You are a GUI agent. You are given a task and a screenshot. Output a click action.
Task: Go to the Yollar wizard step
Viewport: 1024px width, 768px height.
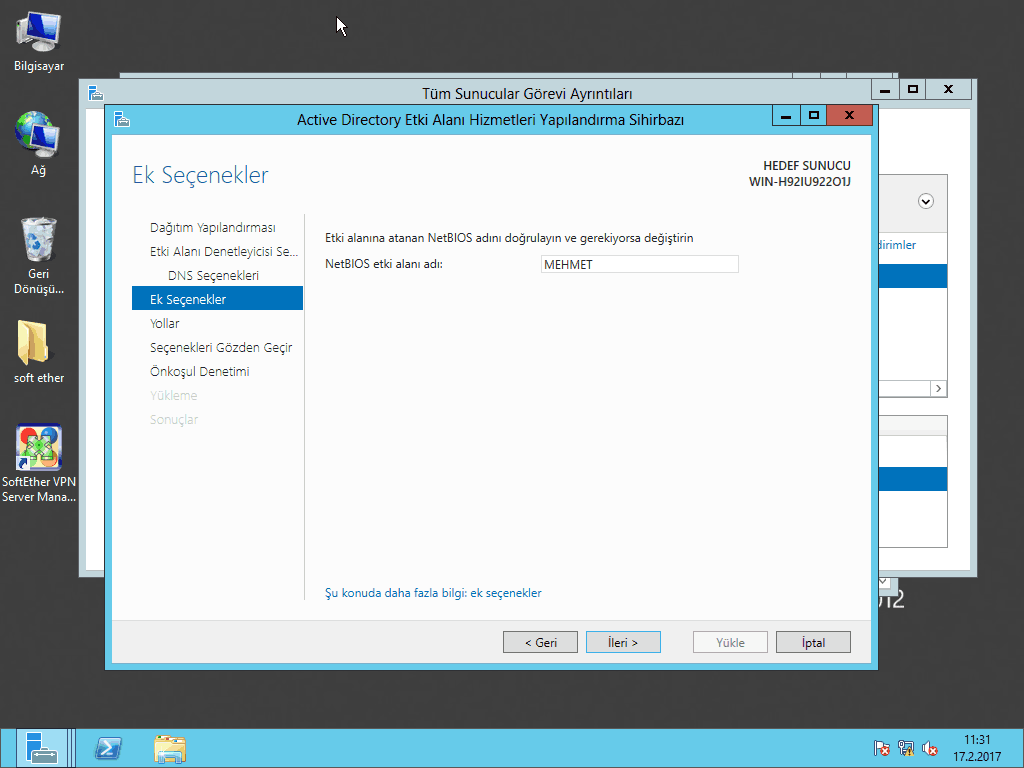click(165, 323)
